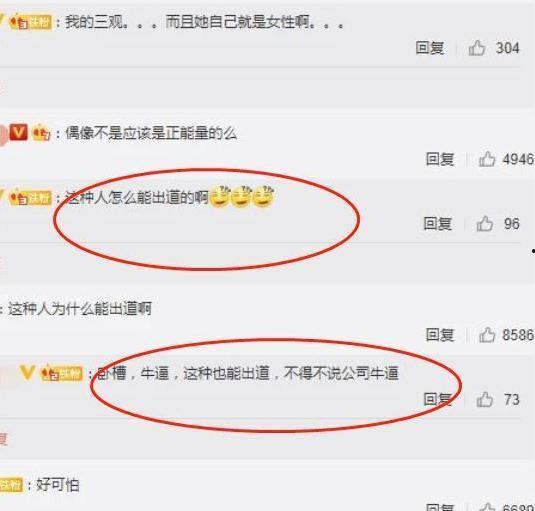Reply to 偶像不是应该是正能量的么 comment

point(440,159)
